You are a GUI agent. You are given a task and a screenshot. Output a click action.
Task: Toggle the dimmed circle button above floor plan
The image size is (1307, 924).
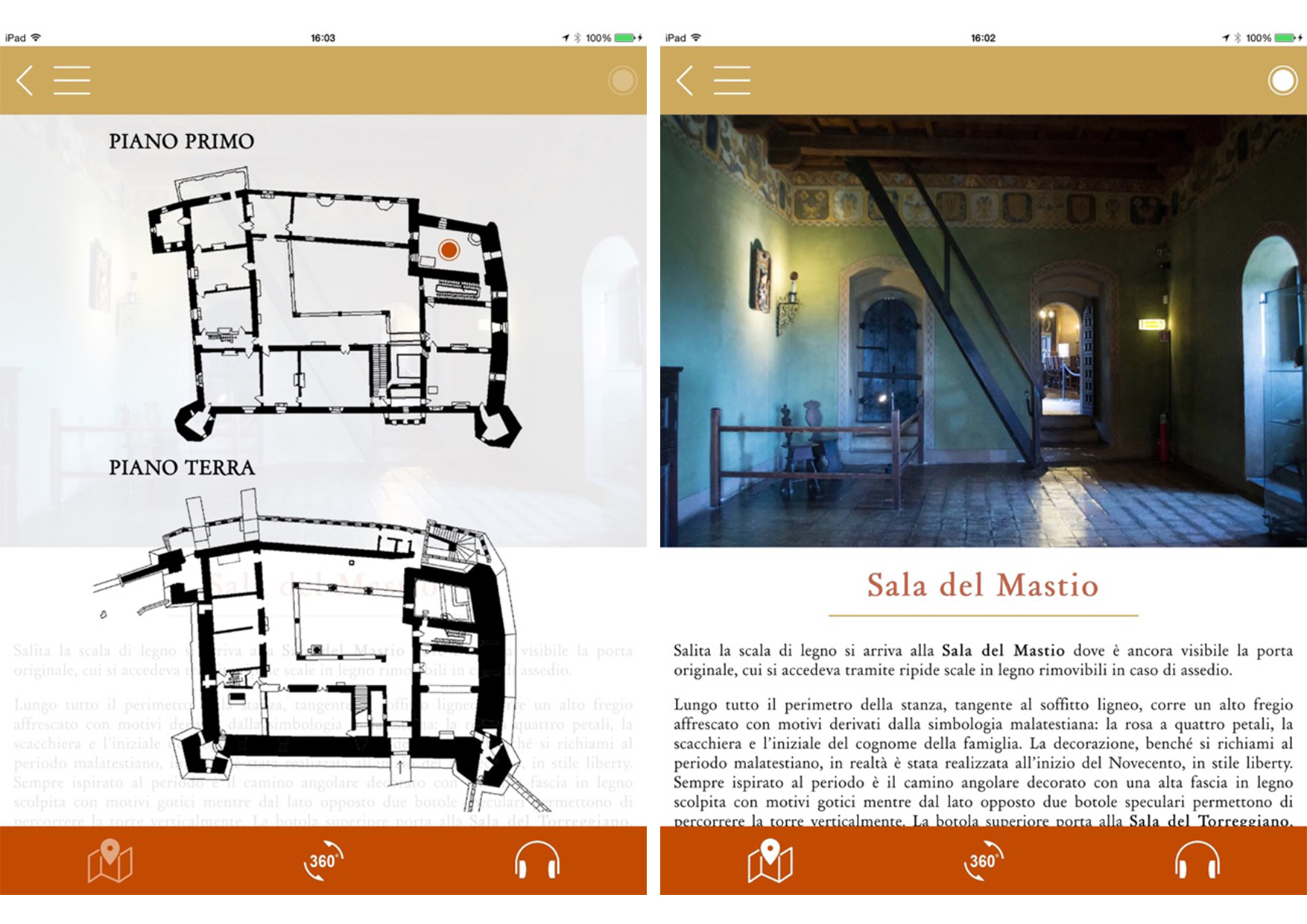pyautogui.click(x=621, y=80)
